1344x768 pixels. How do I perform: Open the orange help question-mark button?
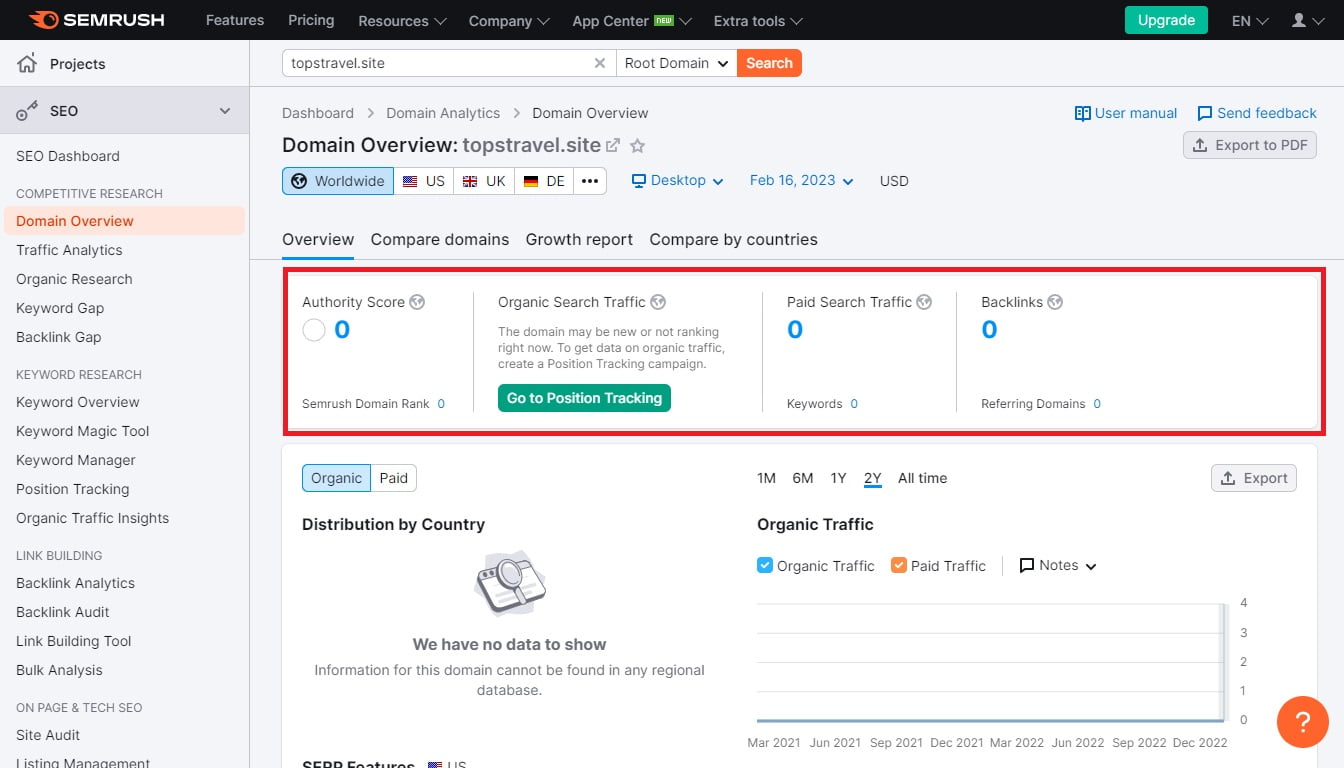pos(1303,721)
